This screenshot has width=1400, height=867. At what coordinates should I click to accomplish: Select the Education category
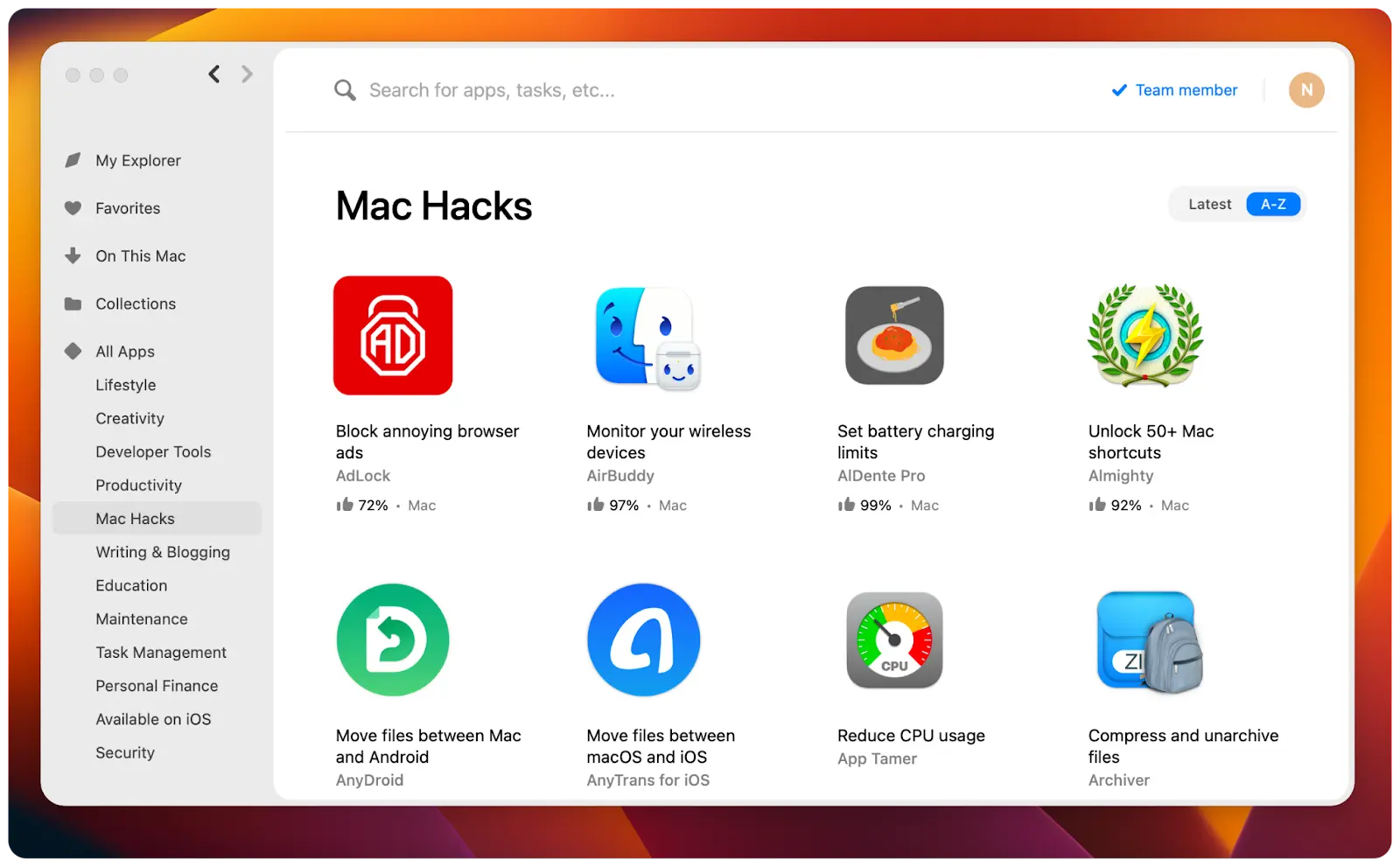(x=131, y=585)
